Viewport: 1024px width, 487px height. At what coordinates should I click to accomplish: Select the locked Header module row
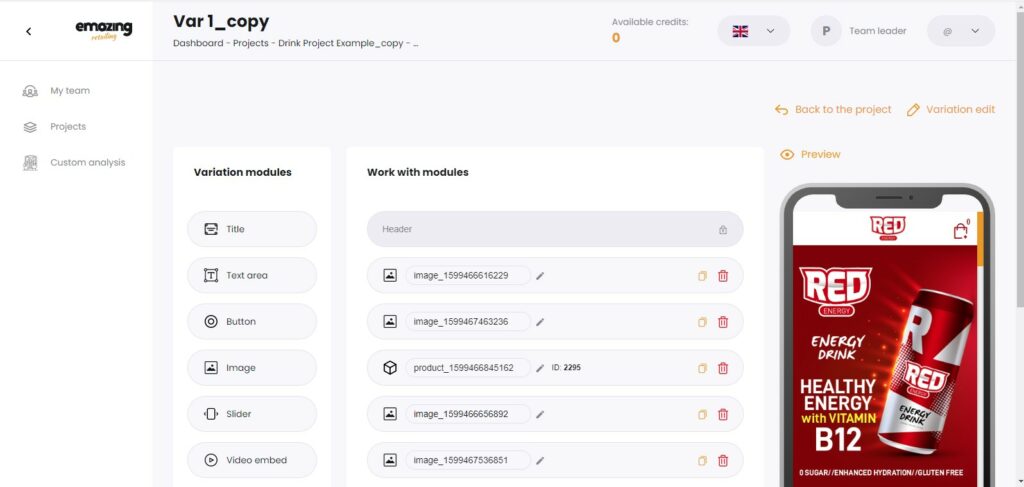[x=555, y=229]
